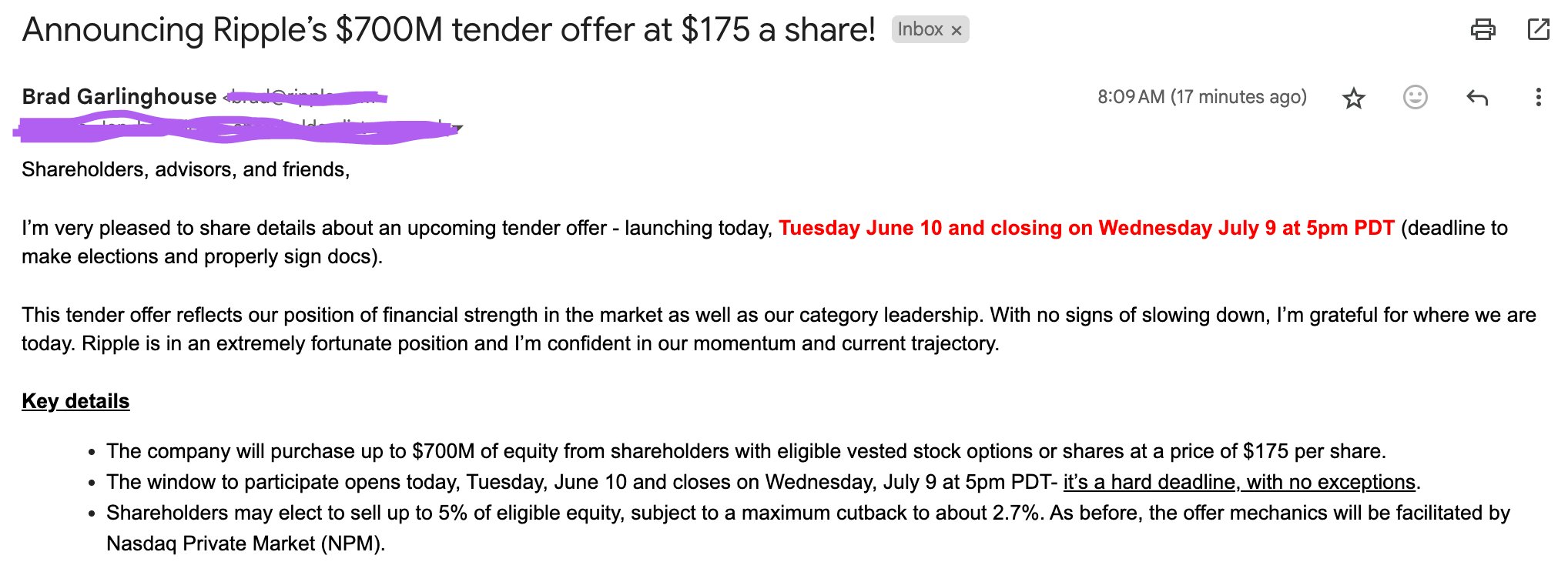The image size is (1568, 582).
Task: Click the 8:09 AM timestamp
Action: pyautogui.click(x=1202, y=97)
